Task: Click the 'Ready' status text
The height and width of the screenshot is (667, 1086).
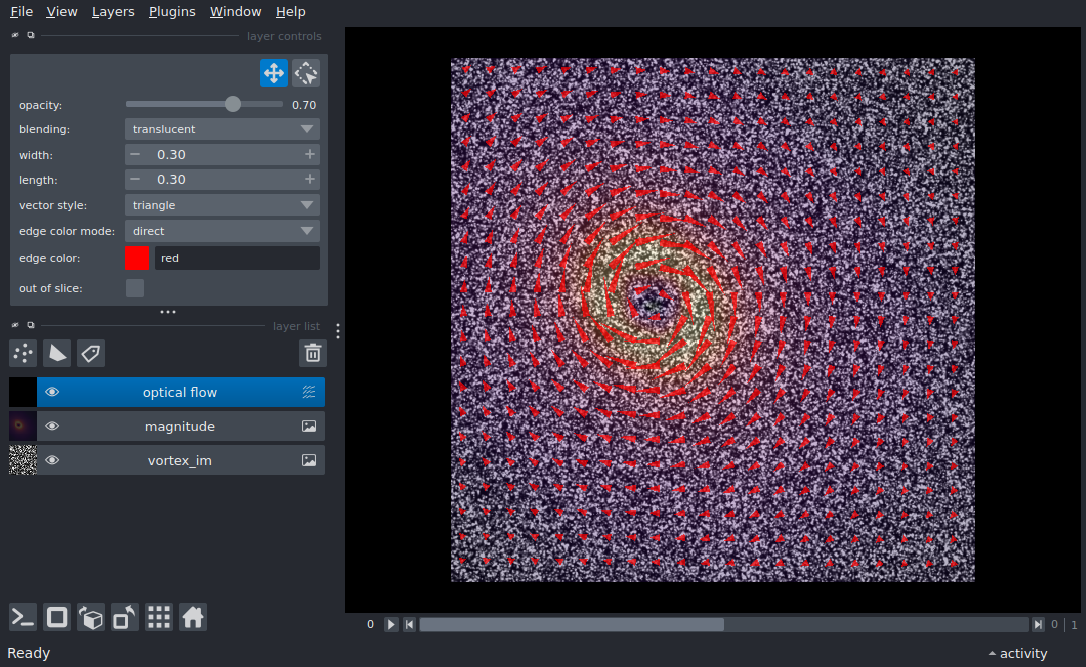Action: [28, 653]
